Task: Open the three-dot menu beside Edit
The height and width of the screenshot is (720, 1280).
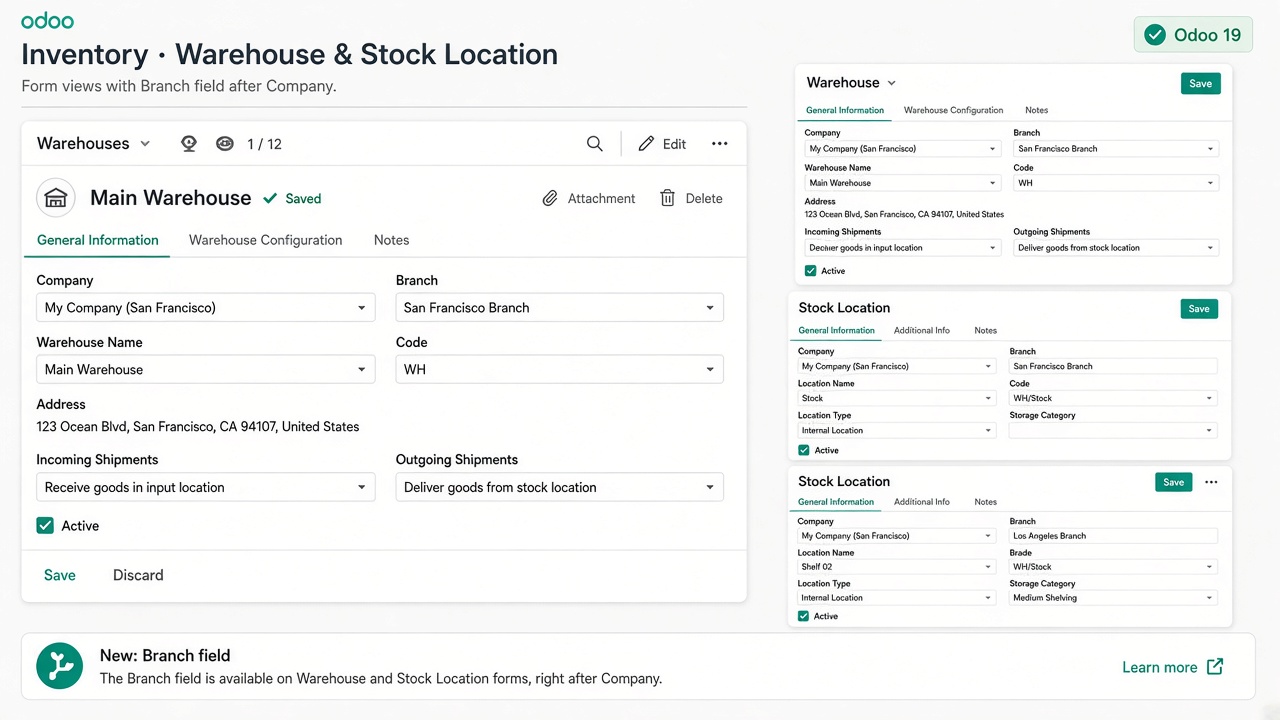Action: click(x=720, y=144)
